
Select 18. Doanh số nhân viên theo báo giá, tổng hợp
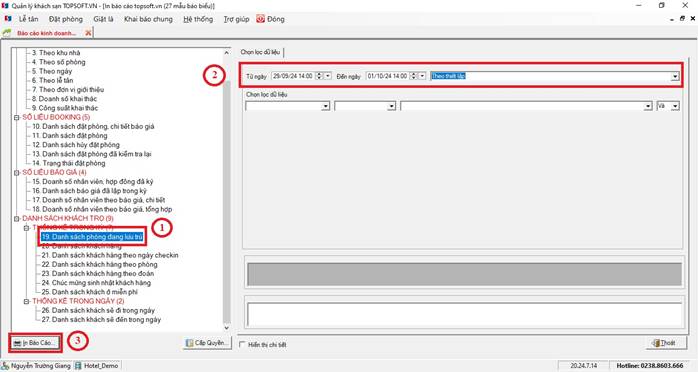pos(102,209)
